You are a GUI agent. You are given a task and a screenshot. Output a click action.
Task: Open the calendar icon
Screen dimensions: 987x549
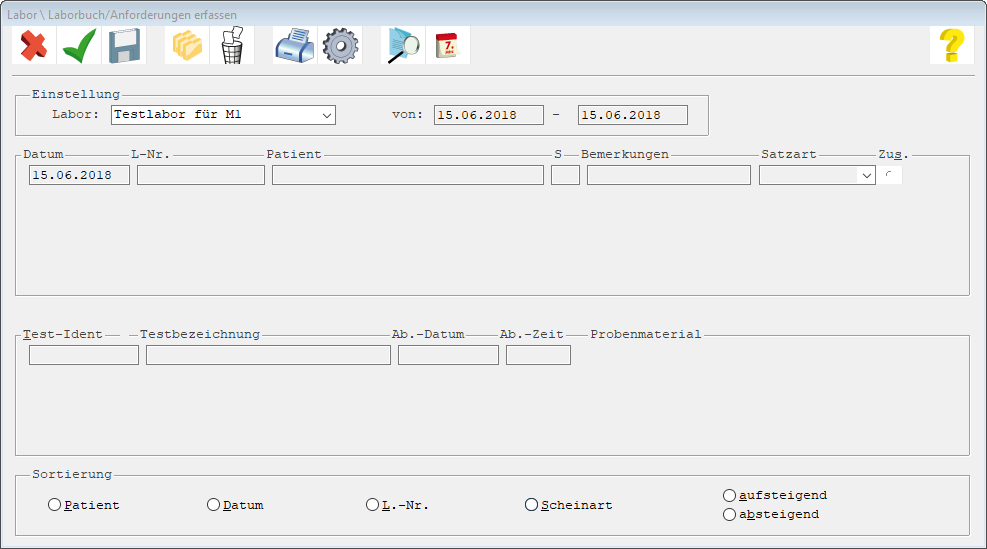coord(448,45)
